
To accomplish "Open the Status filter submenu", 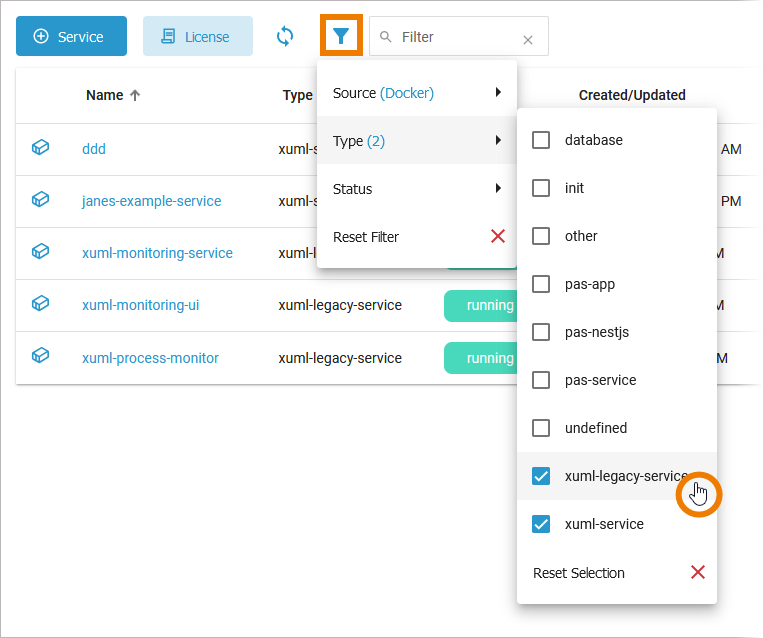I will tap(416, 189).
